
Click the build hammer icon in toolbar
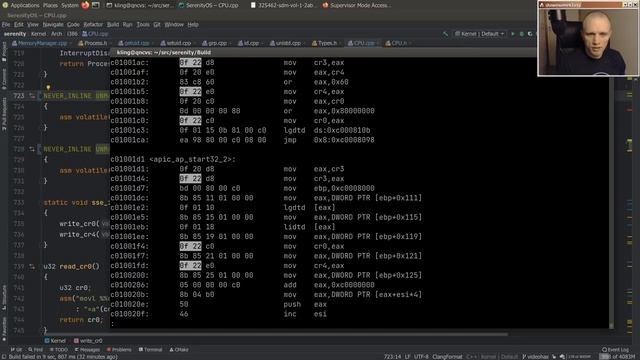click(x=445, y=34)
